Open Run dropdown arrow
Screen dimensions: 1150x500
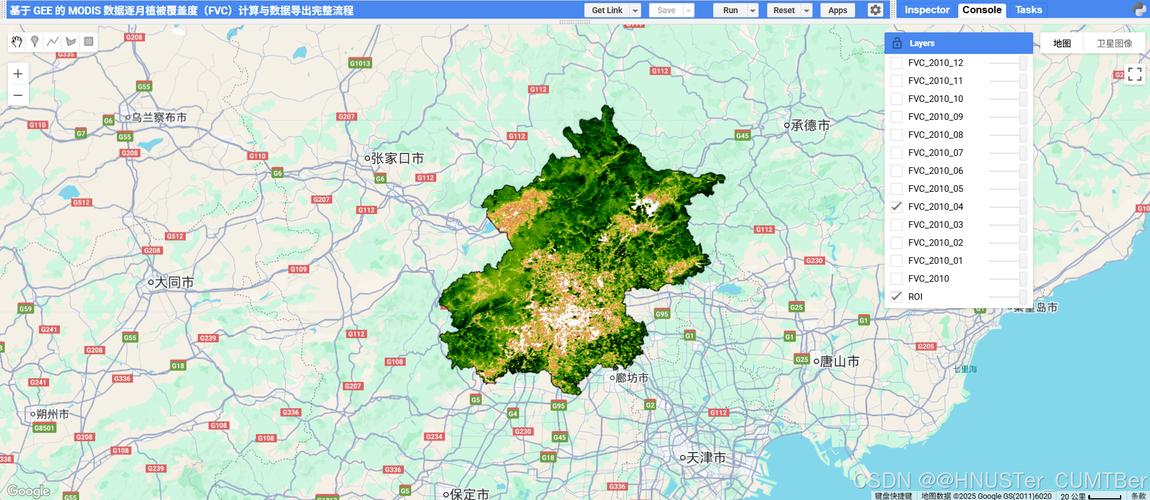click(752, 10)
